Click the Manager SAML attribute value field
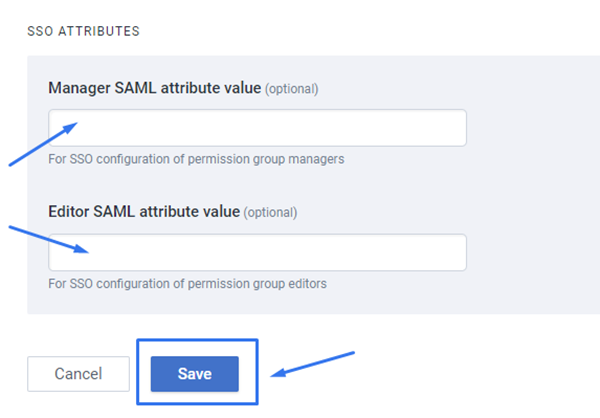The width and height of the screenshot is (600, 418). (x=257, y=128)
